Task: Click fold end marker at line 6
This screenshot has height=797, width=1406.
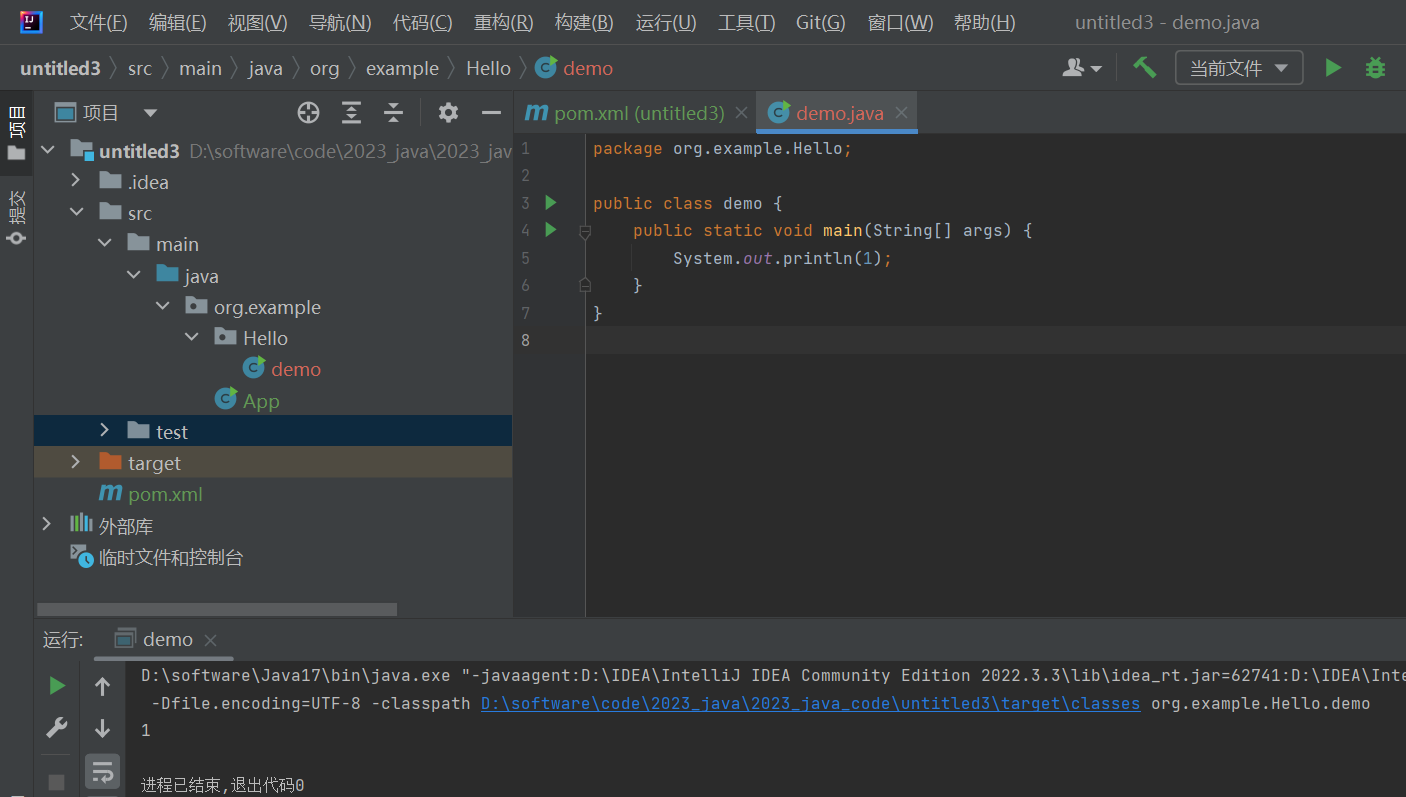Action: click(x=585, y=285)
